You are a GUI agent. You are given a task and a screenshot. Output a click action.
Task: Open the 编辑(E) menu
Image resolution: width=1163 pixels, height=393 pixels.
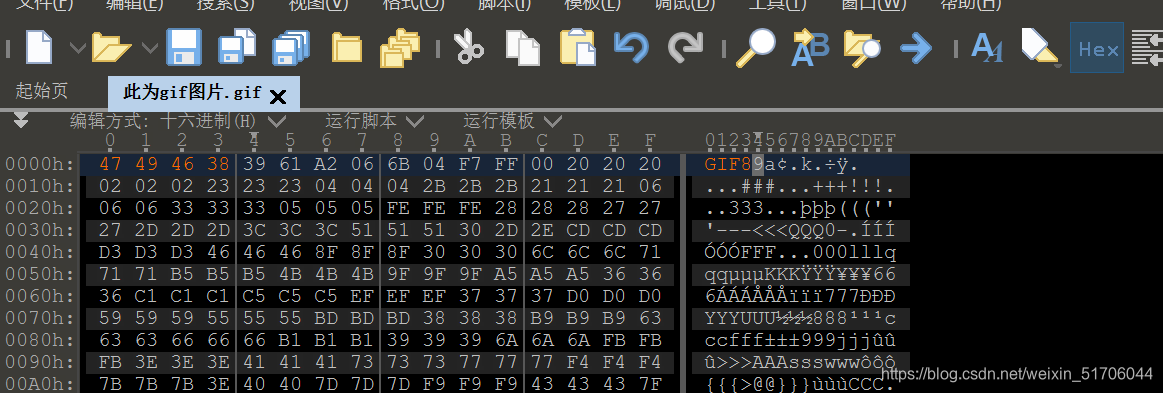click(x=135, y=4)
